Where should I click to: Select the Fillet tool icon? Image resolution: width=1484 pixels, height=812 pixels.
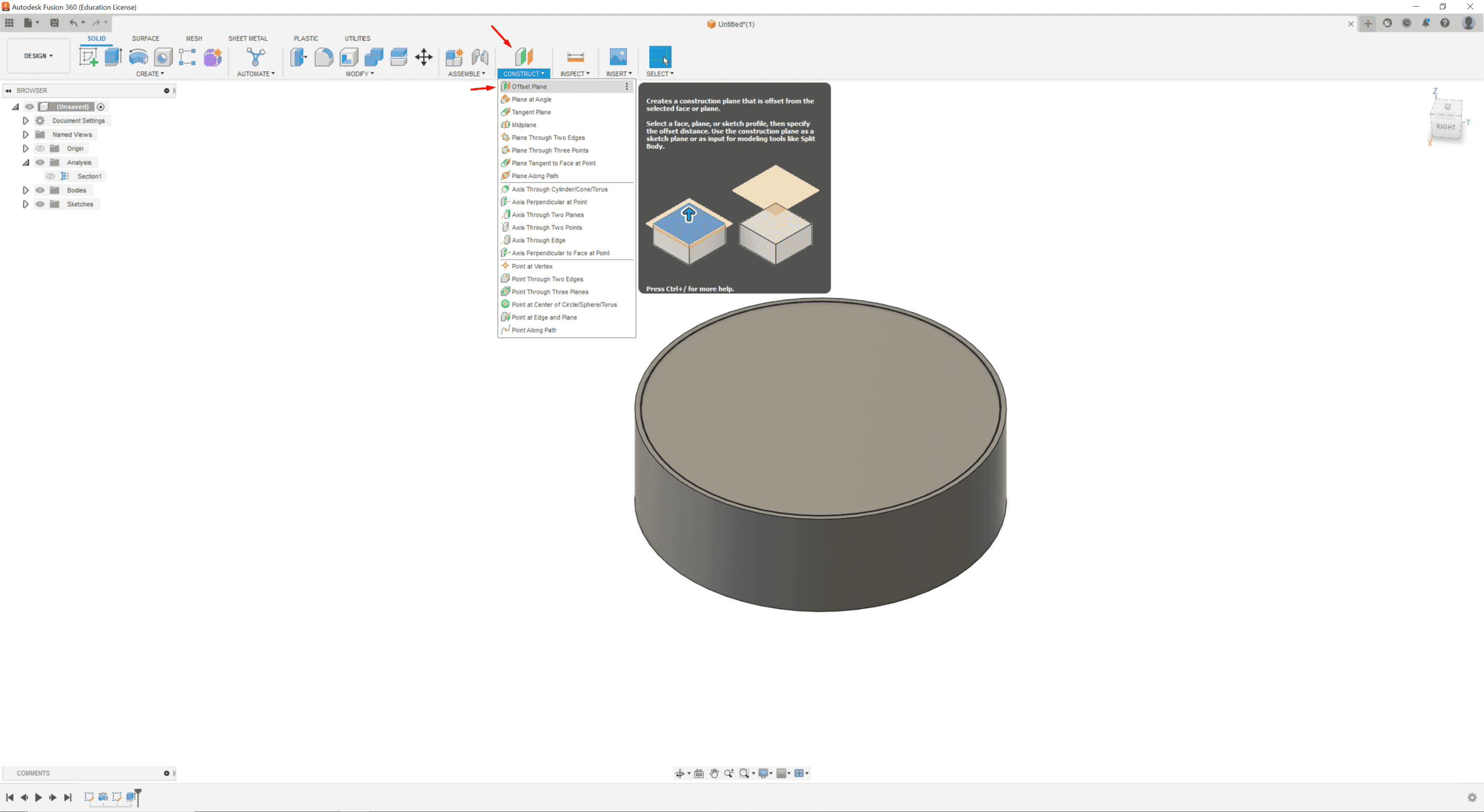click(324, 57)
